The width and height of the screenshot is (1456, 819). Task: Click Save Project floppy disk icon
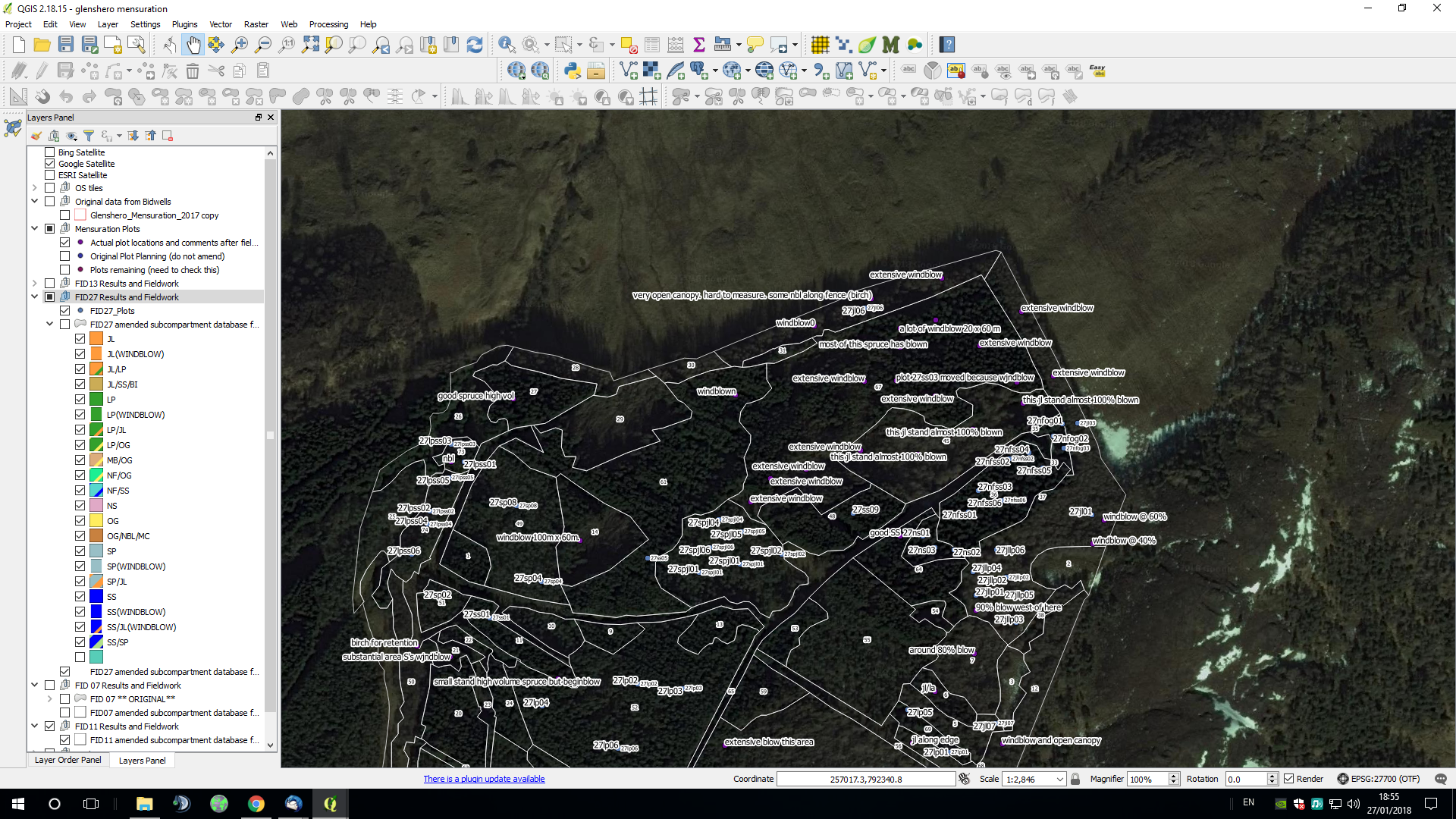pos(66,45)
